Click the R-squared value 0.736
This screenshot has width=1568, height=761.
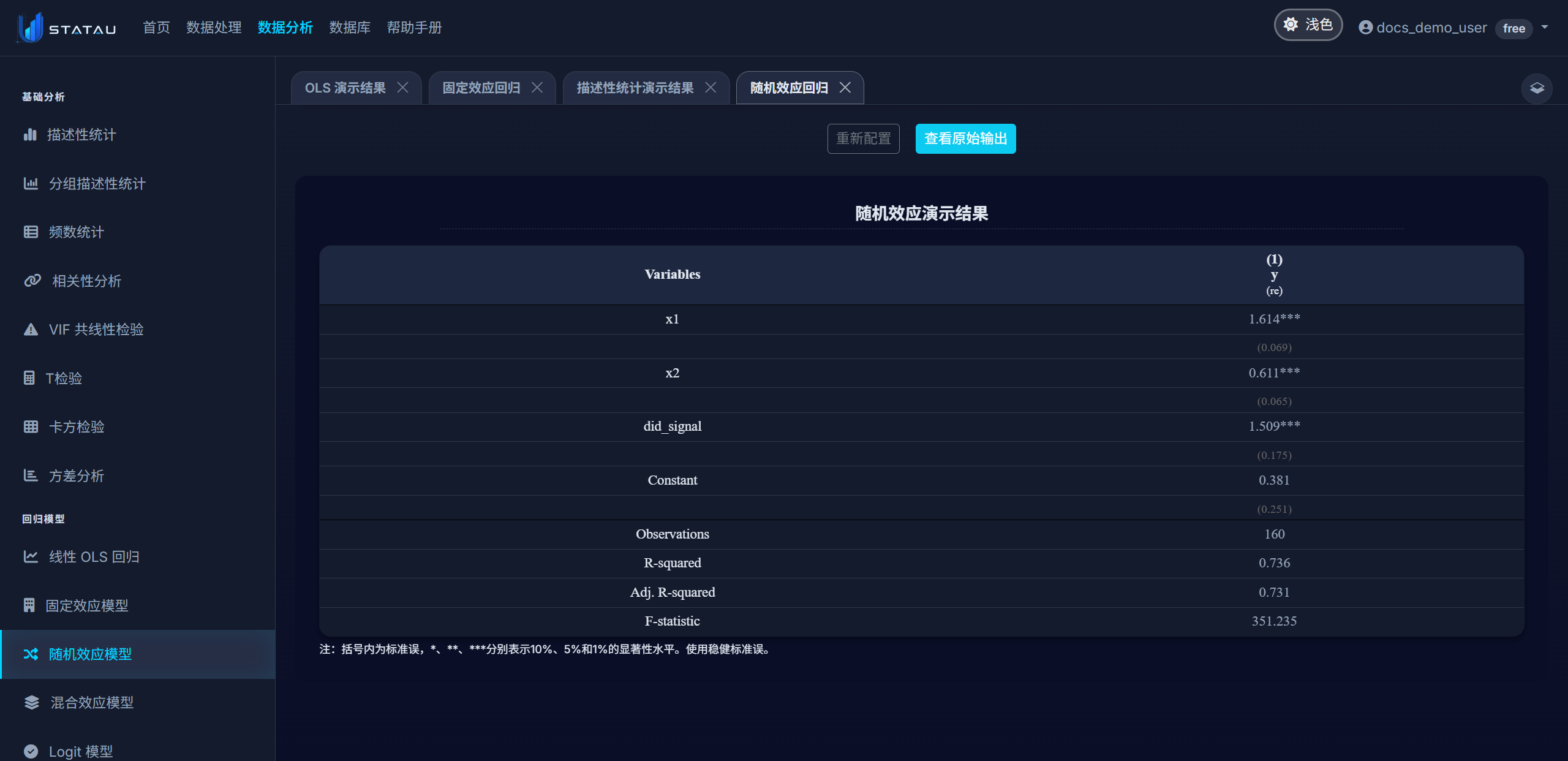pyautogui.click(x=1274, y=562)
